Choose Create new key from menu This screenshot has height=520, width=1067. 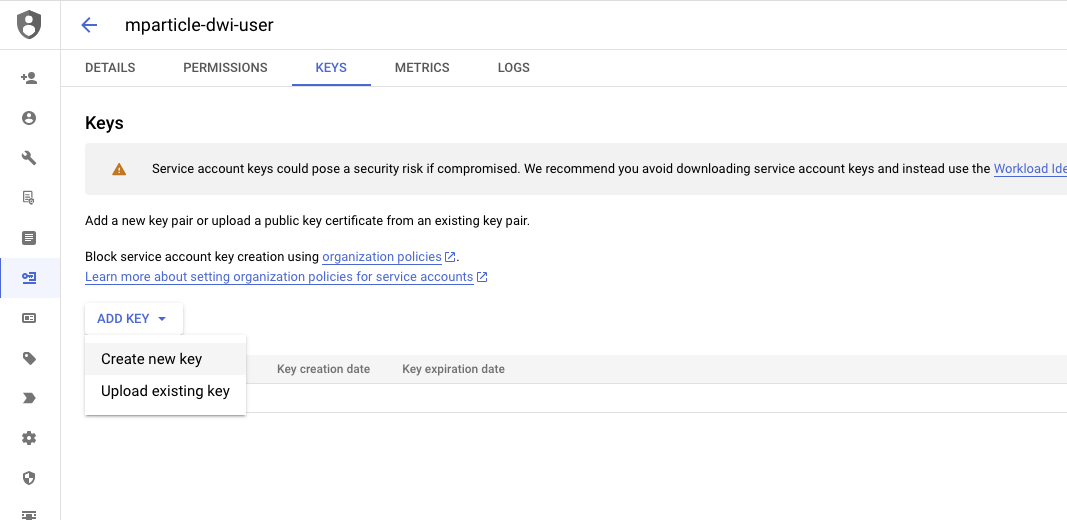coord(165,359)
